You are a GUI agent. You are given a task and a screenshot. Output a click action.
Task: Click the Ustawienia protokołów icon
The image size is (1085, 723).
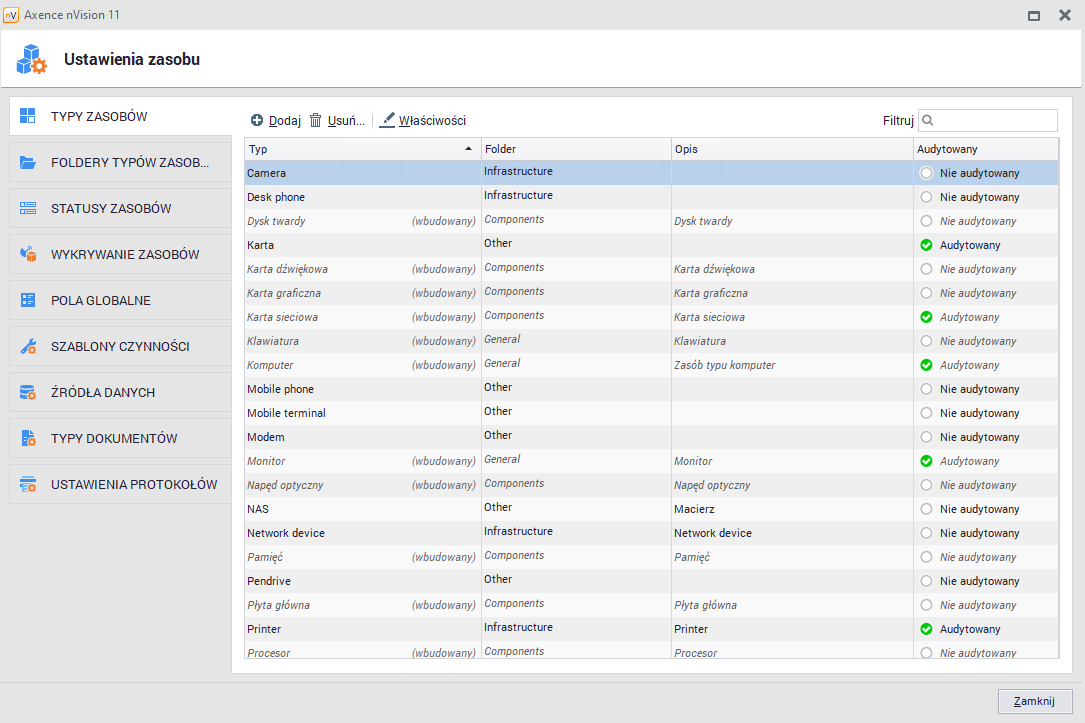coord(28,484)
